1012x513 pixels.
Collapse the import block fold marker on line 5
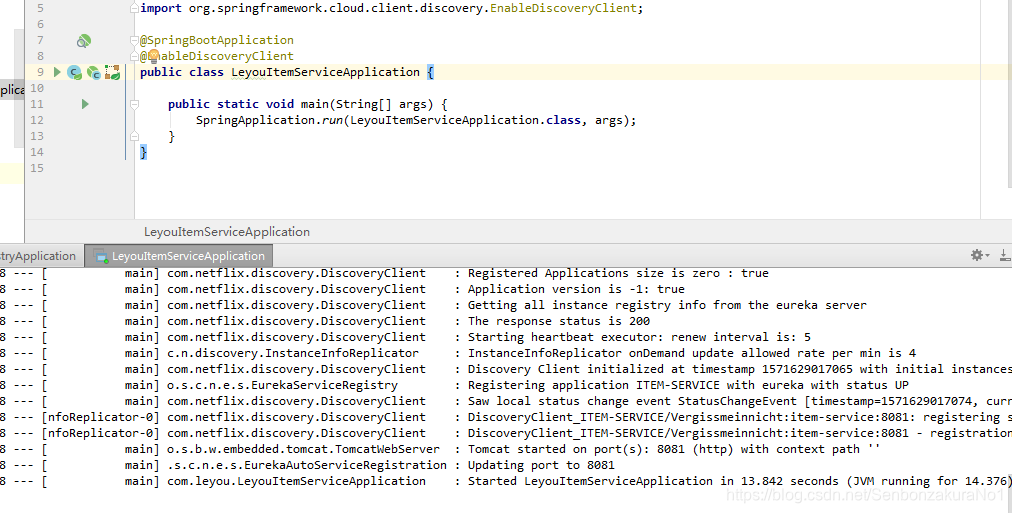click(134, 8)
